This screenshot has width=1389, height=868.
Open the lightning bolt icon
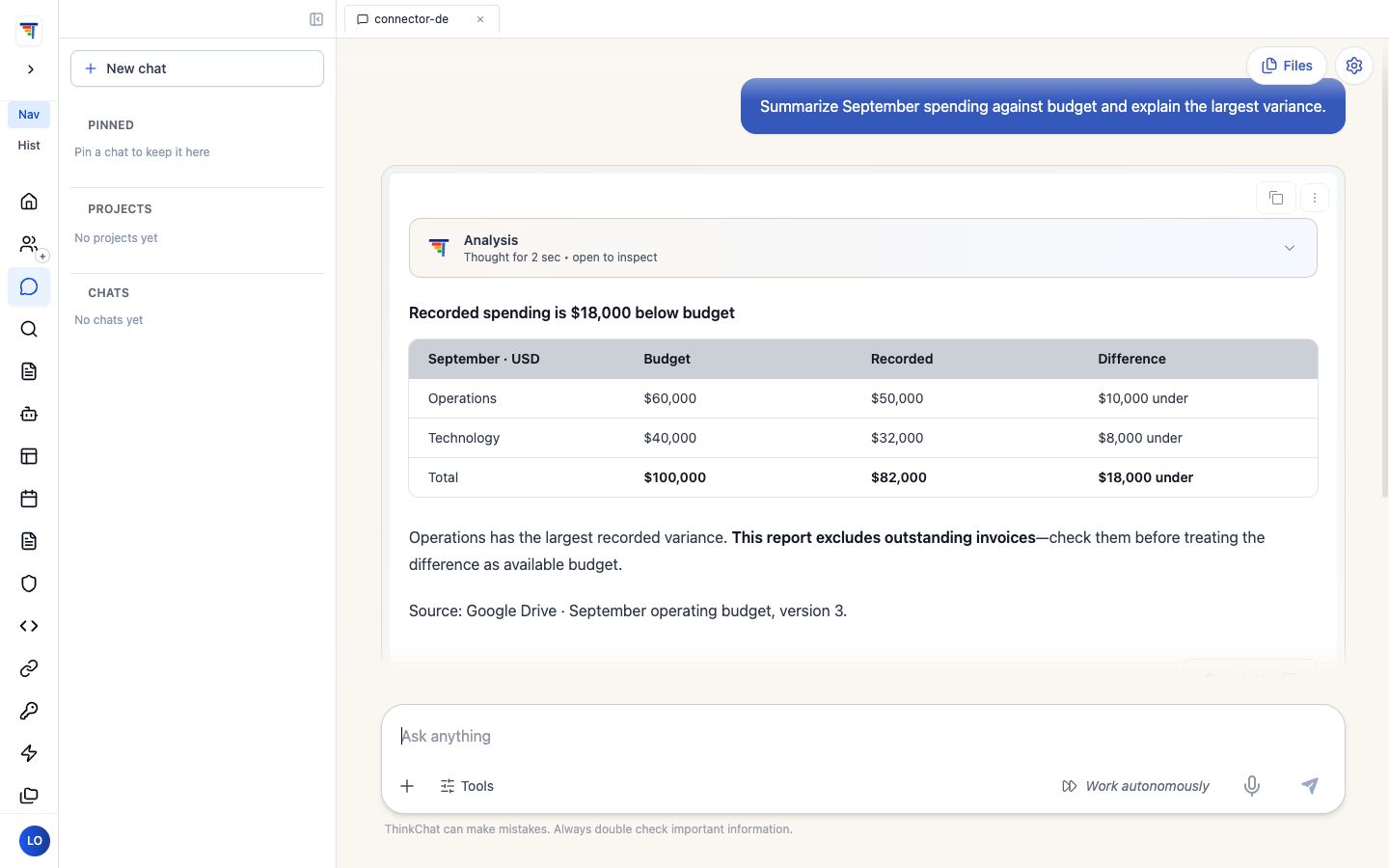[29, 753]
